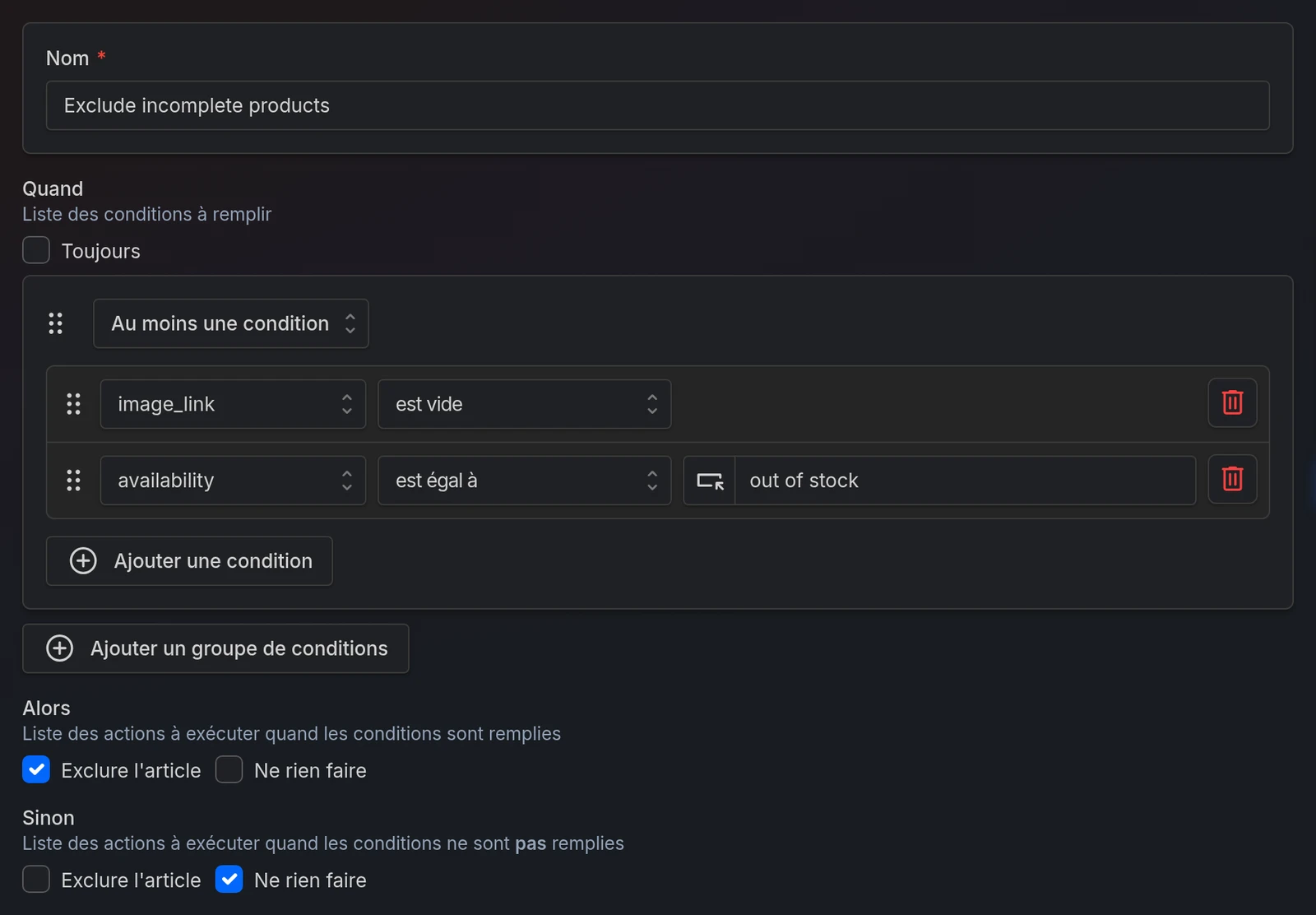Change the est égal à operator dropdown
Image resolution: width=1316 pixels, height=915 pixels.
pyautogui.click(x=525, y=481)
